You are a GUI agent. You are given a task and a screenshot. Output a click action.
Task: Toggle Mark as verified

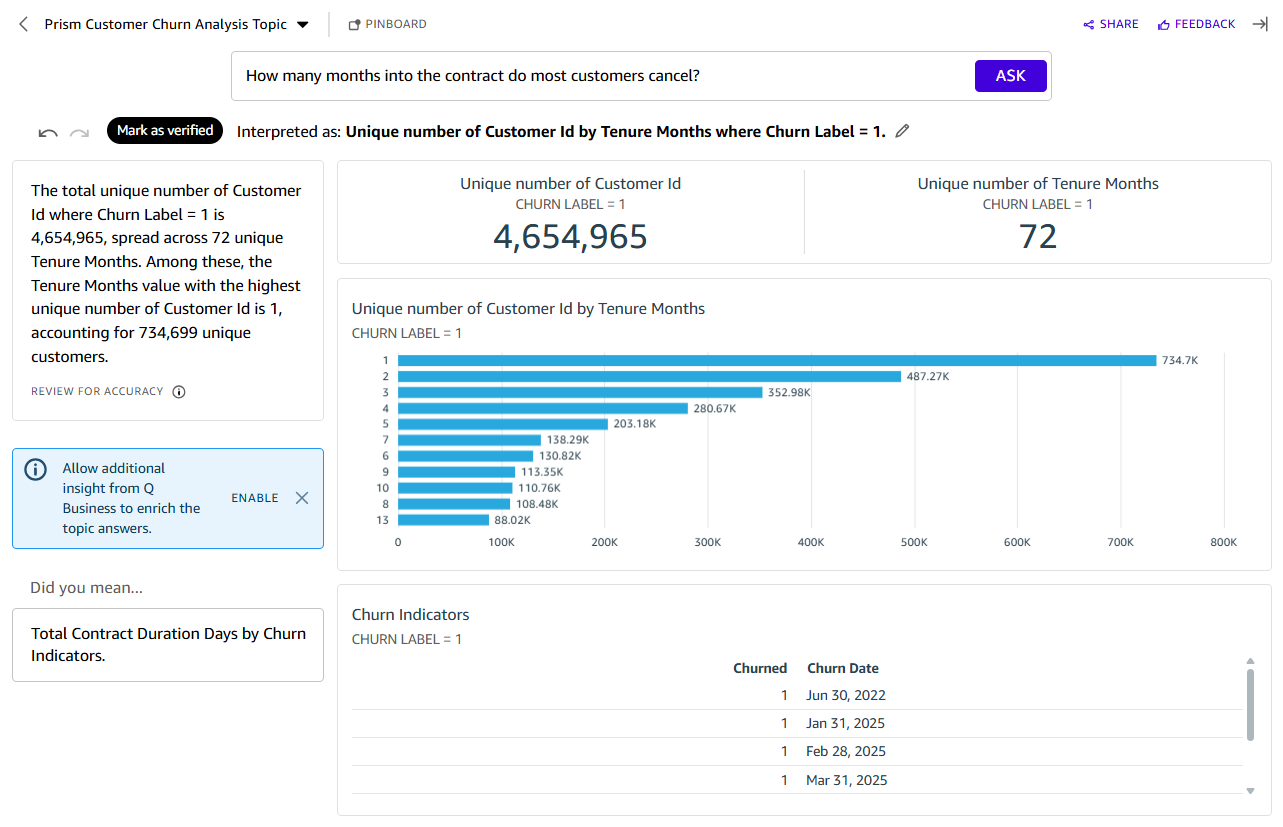pyautogui.click(x=165, y=130)
